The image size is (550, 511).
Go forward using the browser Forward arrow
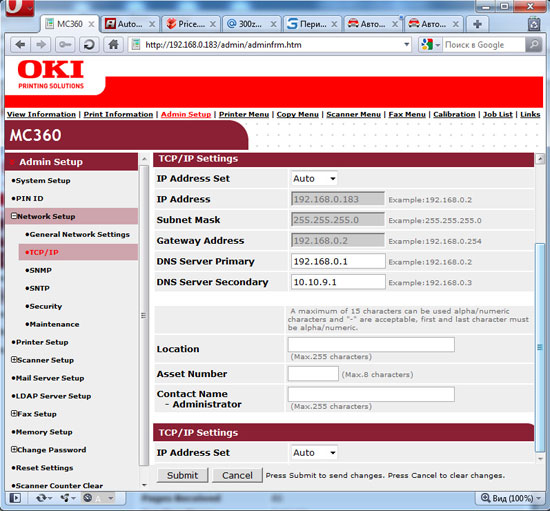click(x=41, y=45)
